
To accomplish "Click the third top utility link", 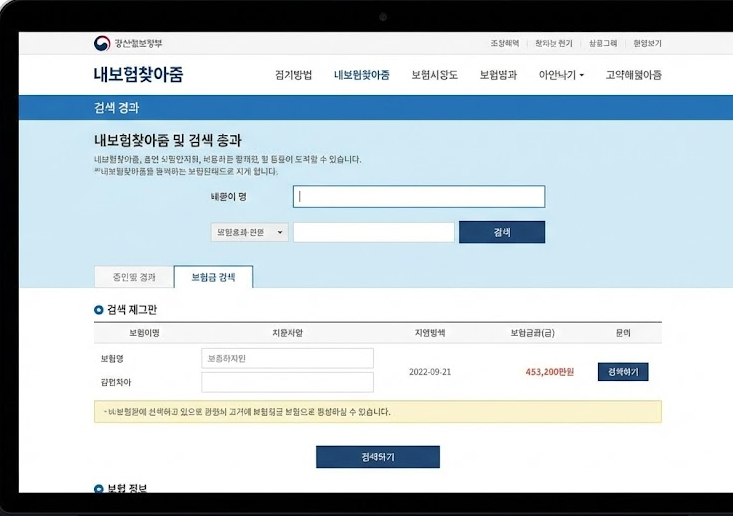I will point(603,43).
